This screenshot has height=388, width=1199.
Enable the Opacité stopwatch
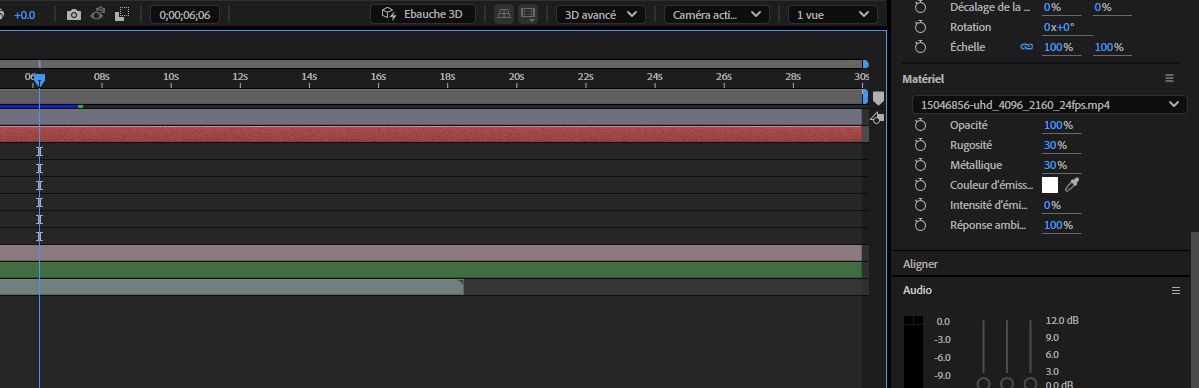click(921, 125)
